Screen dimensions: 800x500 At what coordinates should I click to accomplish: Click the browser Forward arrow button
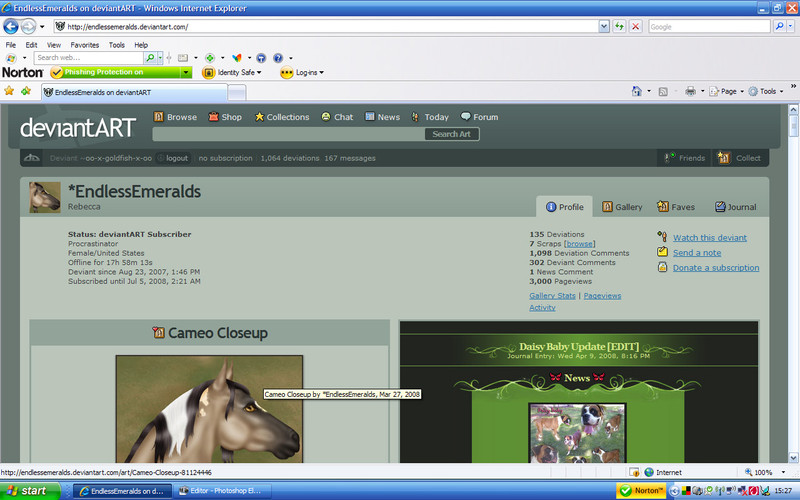pos(29,26)
